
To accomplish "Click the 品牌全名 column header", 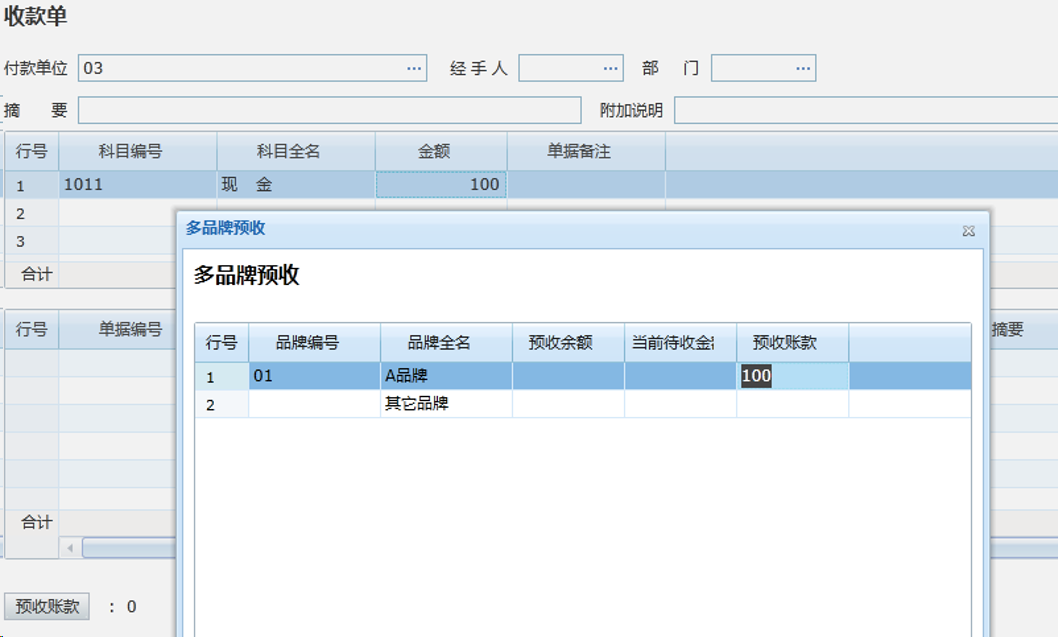I will click(439, 342).
